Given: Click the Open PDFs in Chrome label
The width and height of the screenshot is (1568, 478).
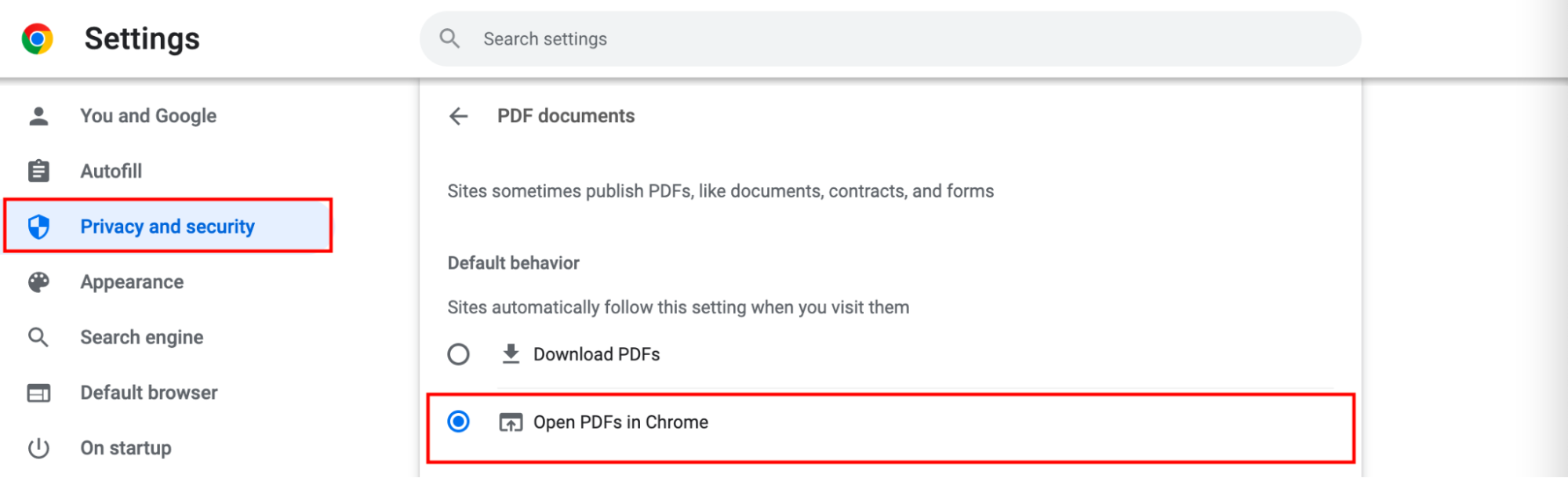Looking at the screenshot, I should tap(620, 422).
